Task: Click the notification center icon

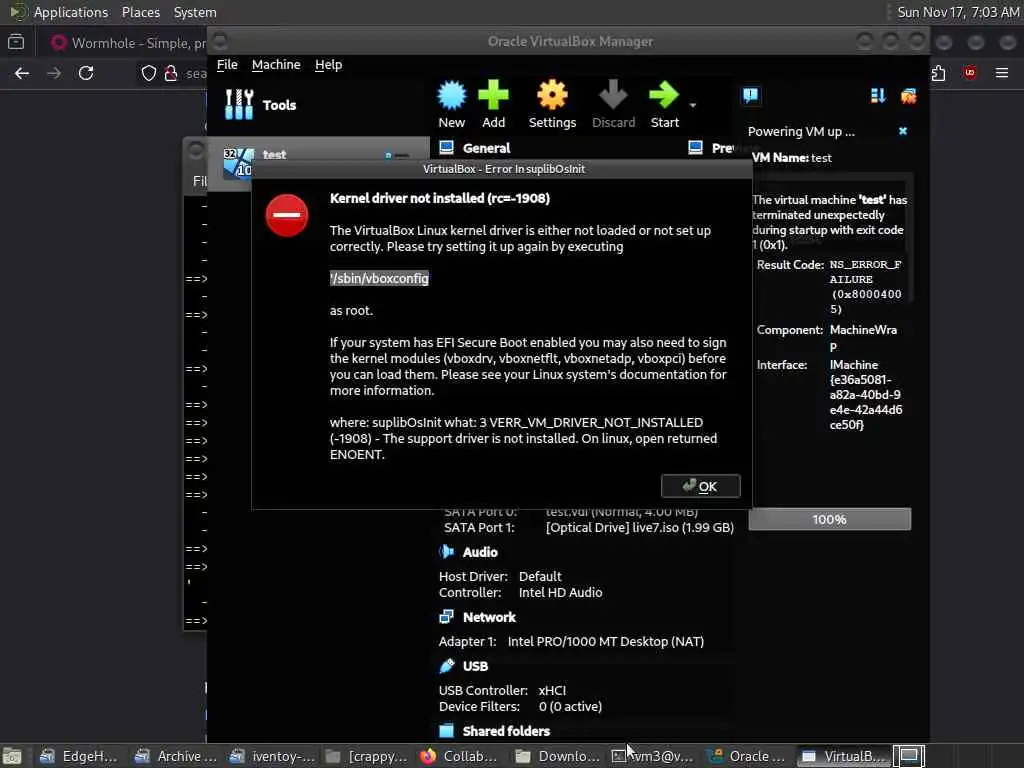Action: pos(750,96)
